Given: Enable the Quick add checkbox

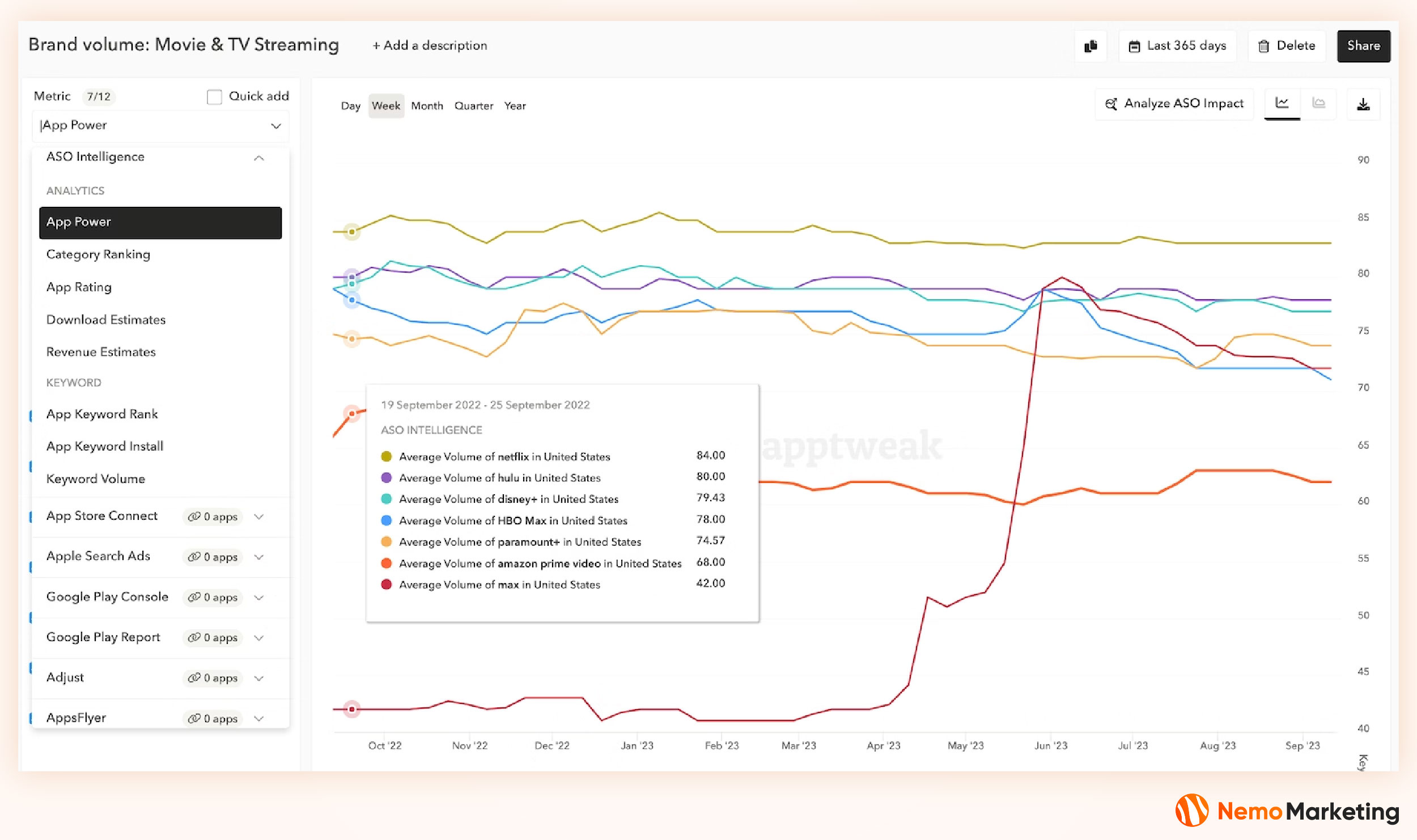Looking at the screenshot, I should tap(214, 97).
